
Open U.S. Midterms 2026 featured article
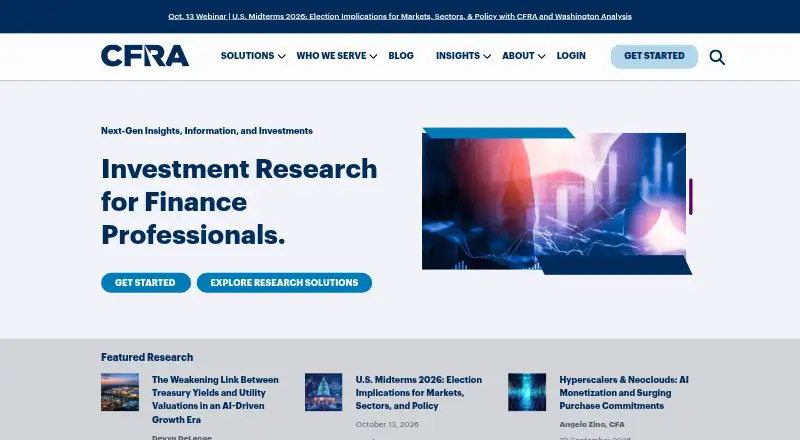tap(418, 393)
